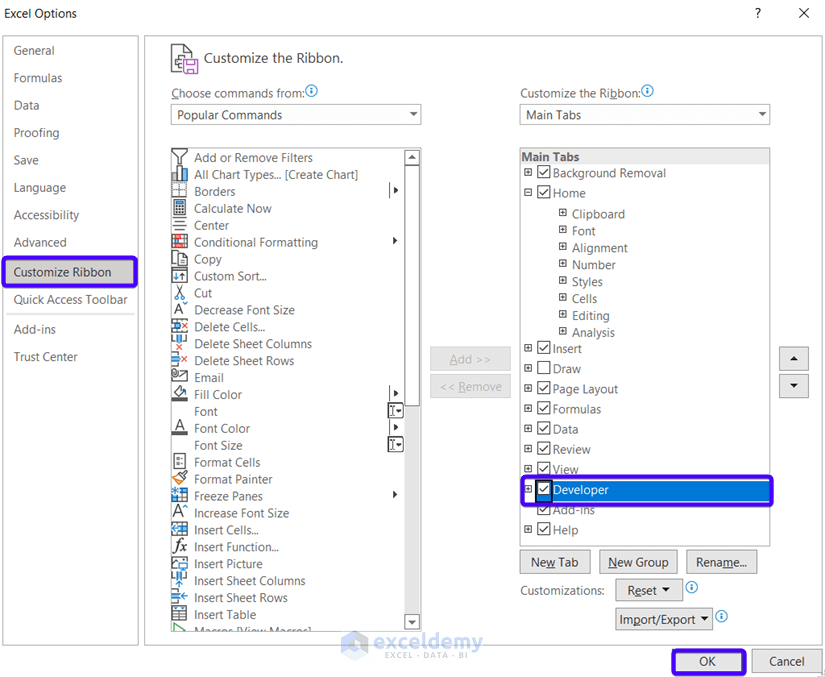825x677 pixels.
Task: Uncheck the Background Removal tab
Action: pyautogui.click(x=543, y=172)
